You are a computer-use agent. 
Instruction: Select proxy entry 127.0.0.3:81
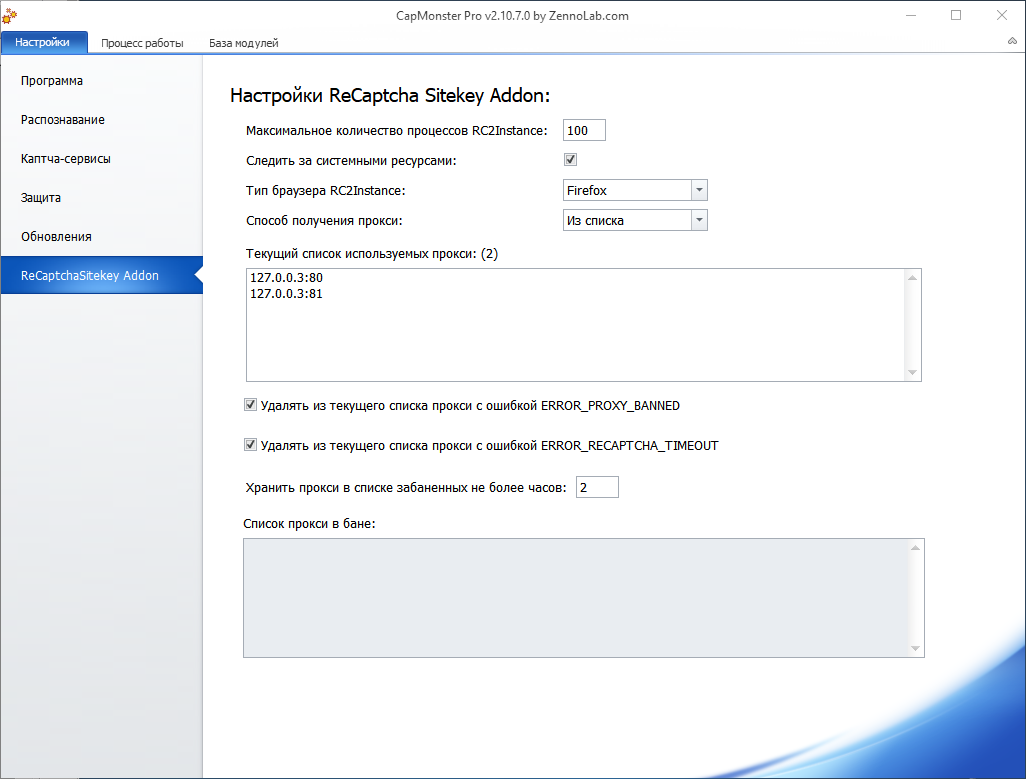coord(287,294)
